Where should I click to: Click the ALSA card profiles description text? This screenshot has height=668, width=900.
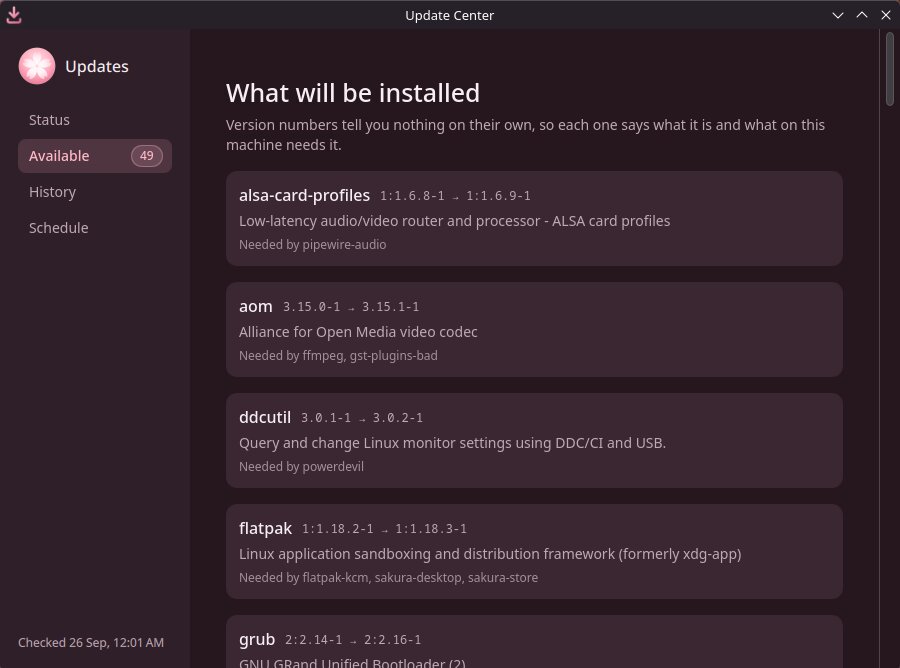[x=455, y=221]
